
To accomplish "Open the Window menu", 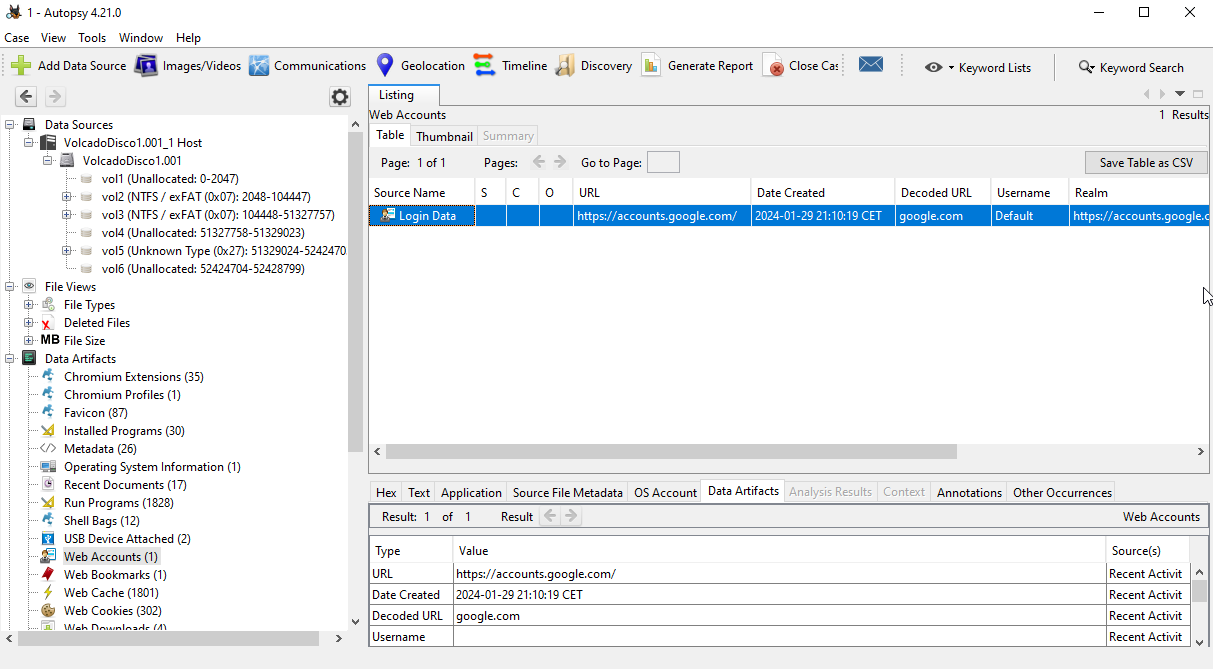I will point(141,38).
